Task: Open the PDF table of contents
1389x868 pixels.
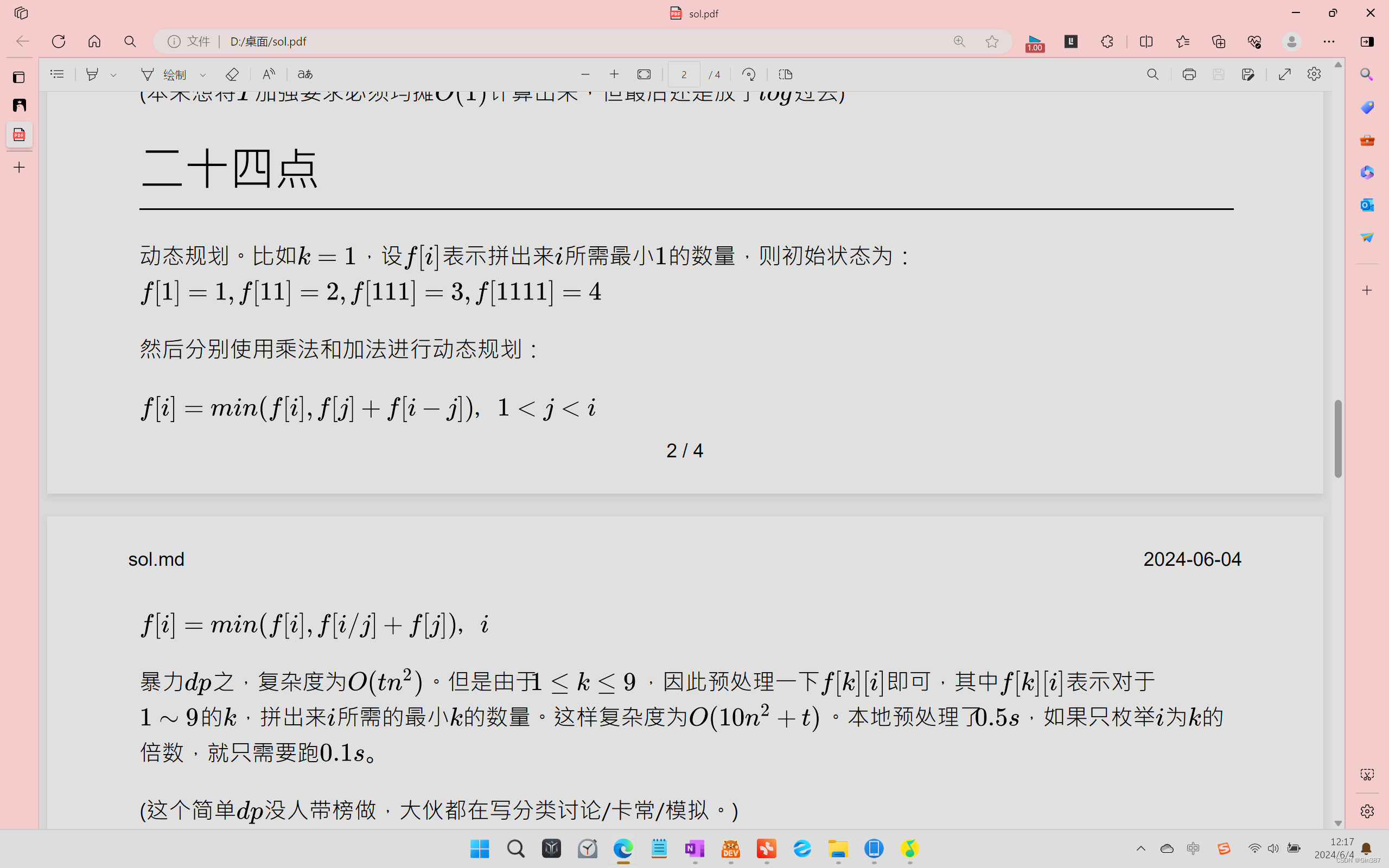Action: click(57, 74)
